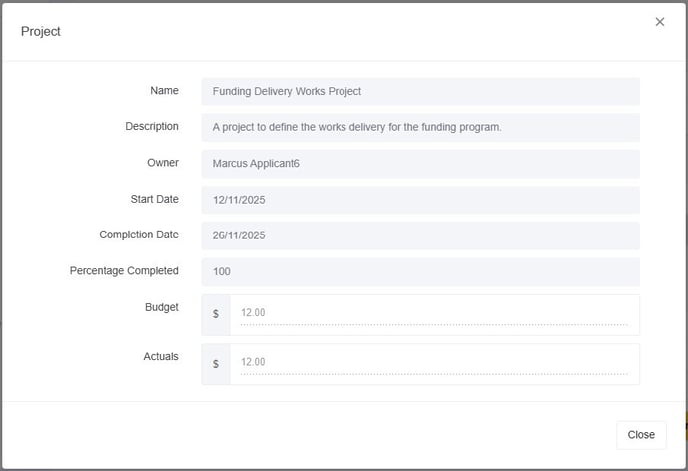This screenshot has width=688, height=471.
Task: Click the Budget label text
Action: pos(161,308)
